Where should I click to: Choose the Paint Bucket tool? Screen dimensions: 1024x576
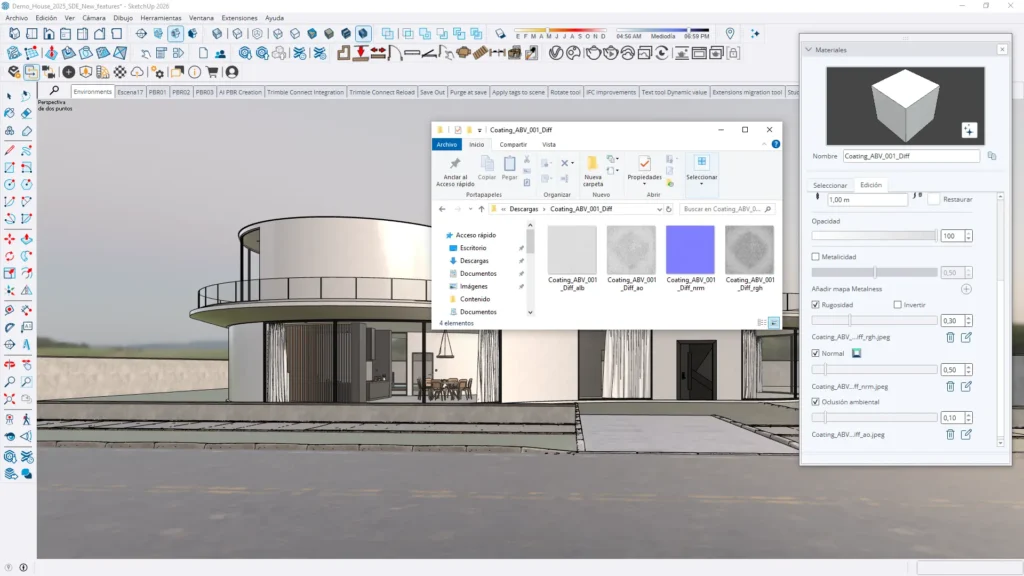tap(9, 113)
